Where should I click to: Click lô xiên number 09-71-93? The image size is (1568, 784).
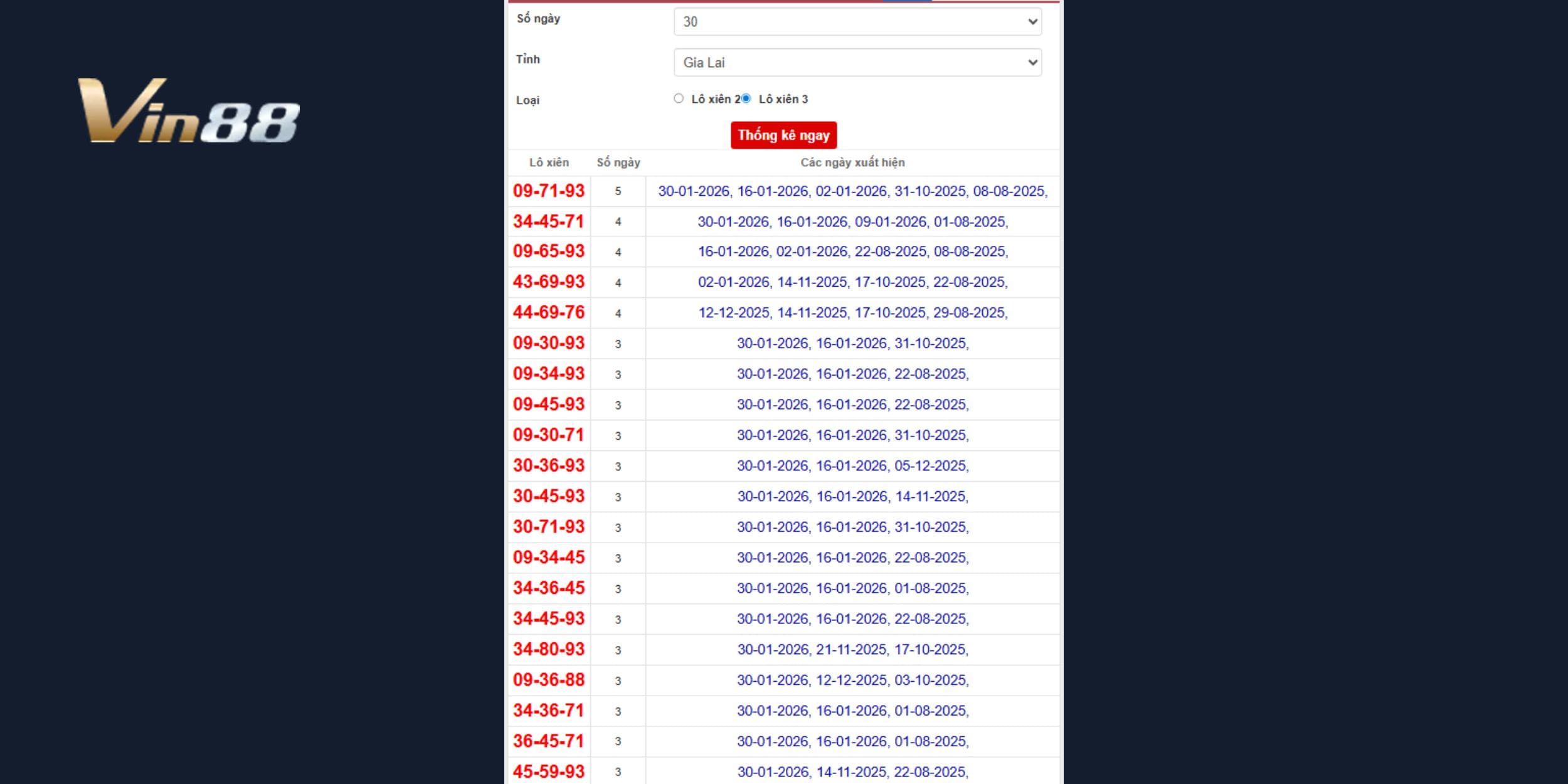click(548, 191)
